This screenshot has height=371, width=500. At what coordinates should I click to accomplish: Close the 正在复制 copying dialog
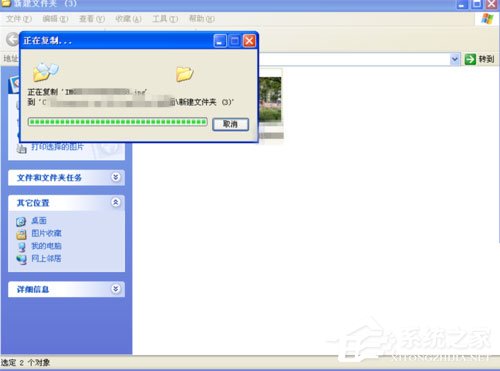pyautogui.click(x=249, y=41)
